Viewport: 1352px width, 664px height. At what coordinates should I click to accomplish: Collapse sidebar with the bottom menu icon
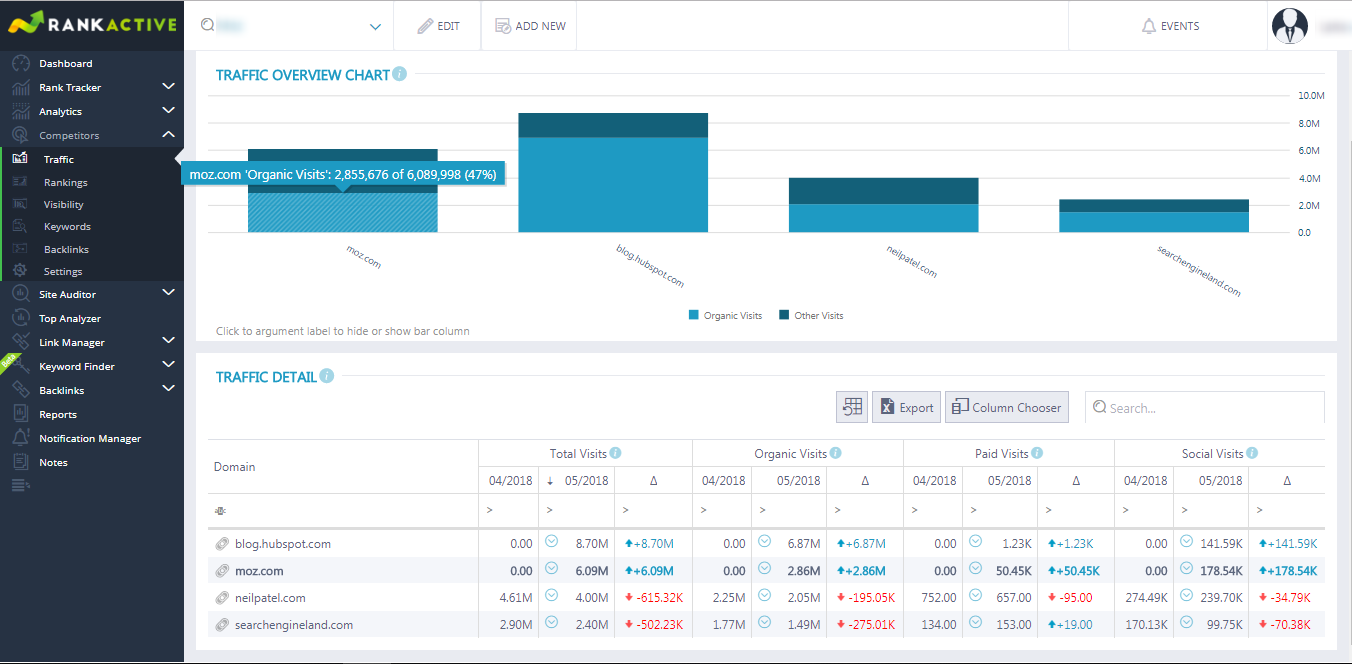(x=21, y=486)
